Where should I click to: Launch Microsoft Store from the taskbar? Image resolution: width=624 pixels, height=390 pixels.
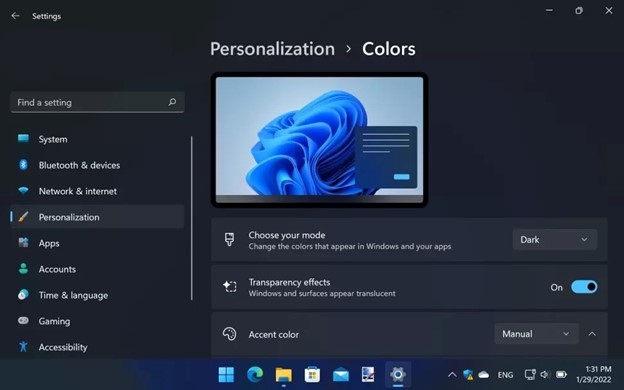pyautogui.click(x=312, y=374)
